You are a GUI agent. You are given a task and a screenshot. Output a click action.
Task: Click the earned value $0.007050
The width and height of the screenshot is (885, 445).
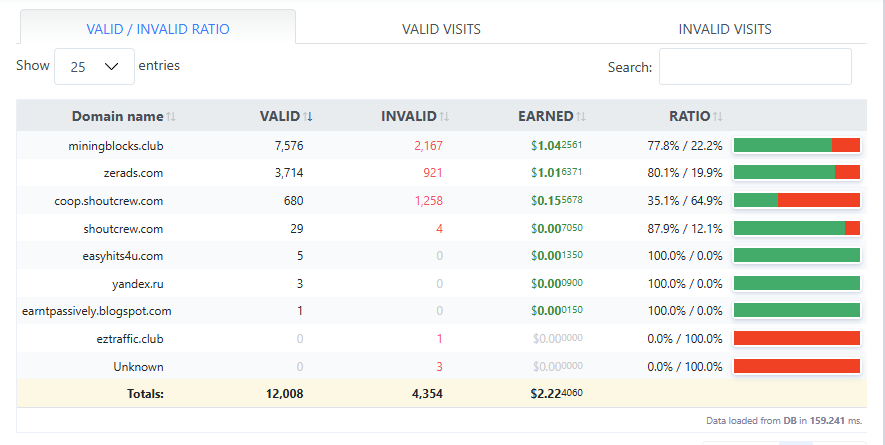click(557, 228)
